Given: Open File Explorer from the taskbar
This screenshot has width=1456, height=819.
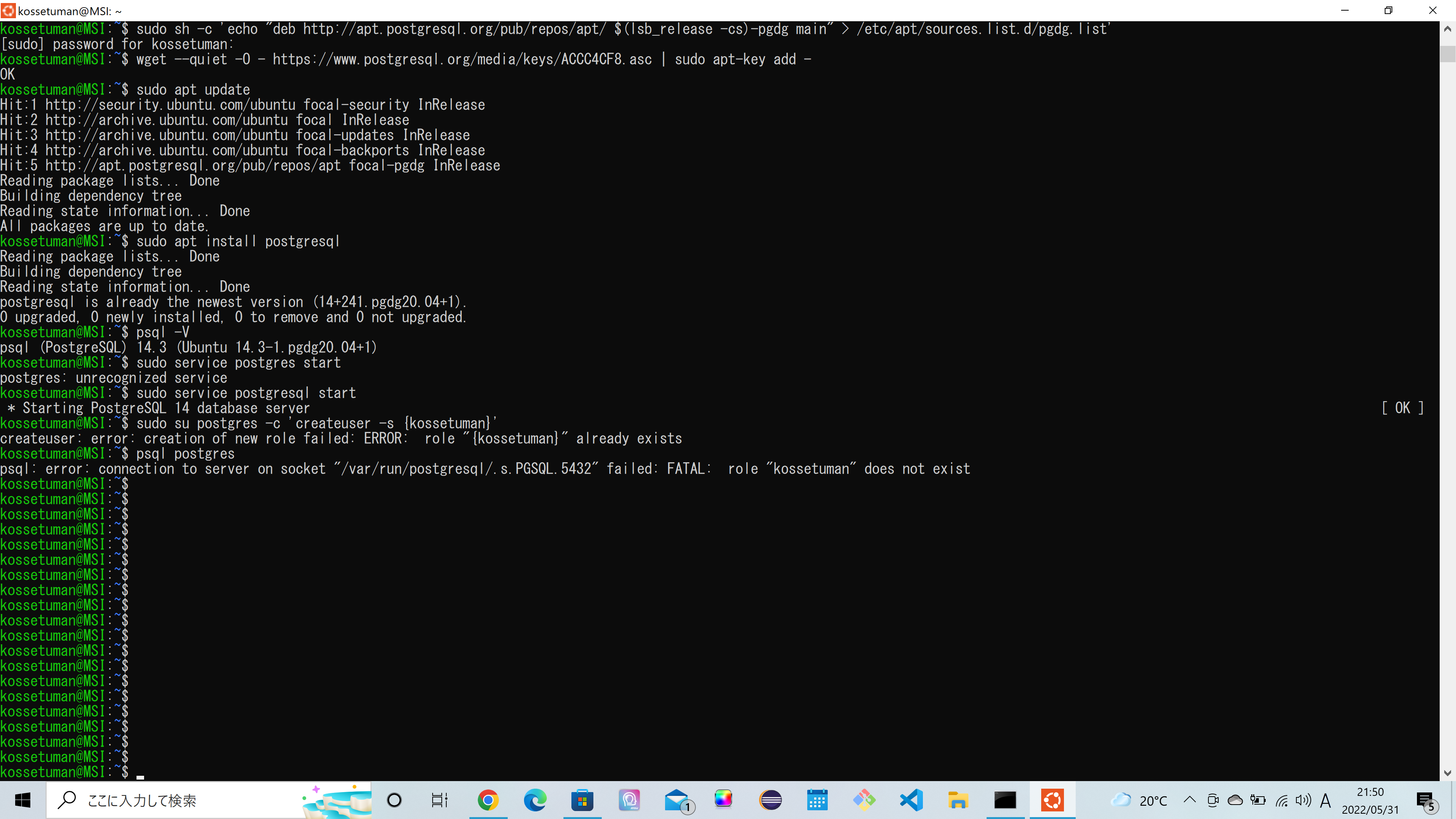Looking at the screenshot, I should [x=958, y=800].
